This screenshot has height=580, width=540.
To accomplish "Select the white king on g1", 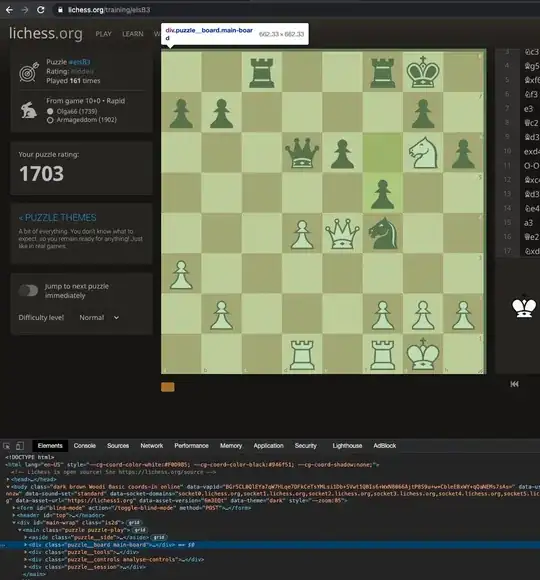I will (x=423, y=354).
